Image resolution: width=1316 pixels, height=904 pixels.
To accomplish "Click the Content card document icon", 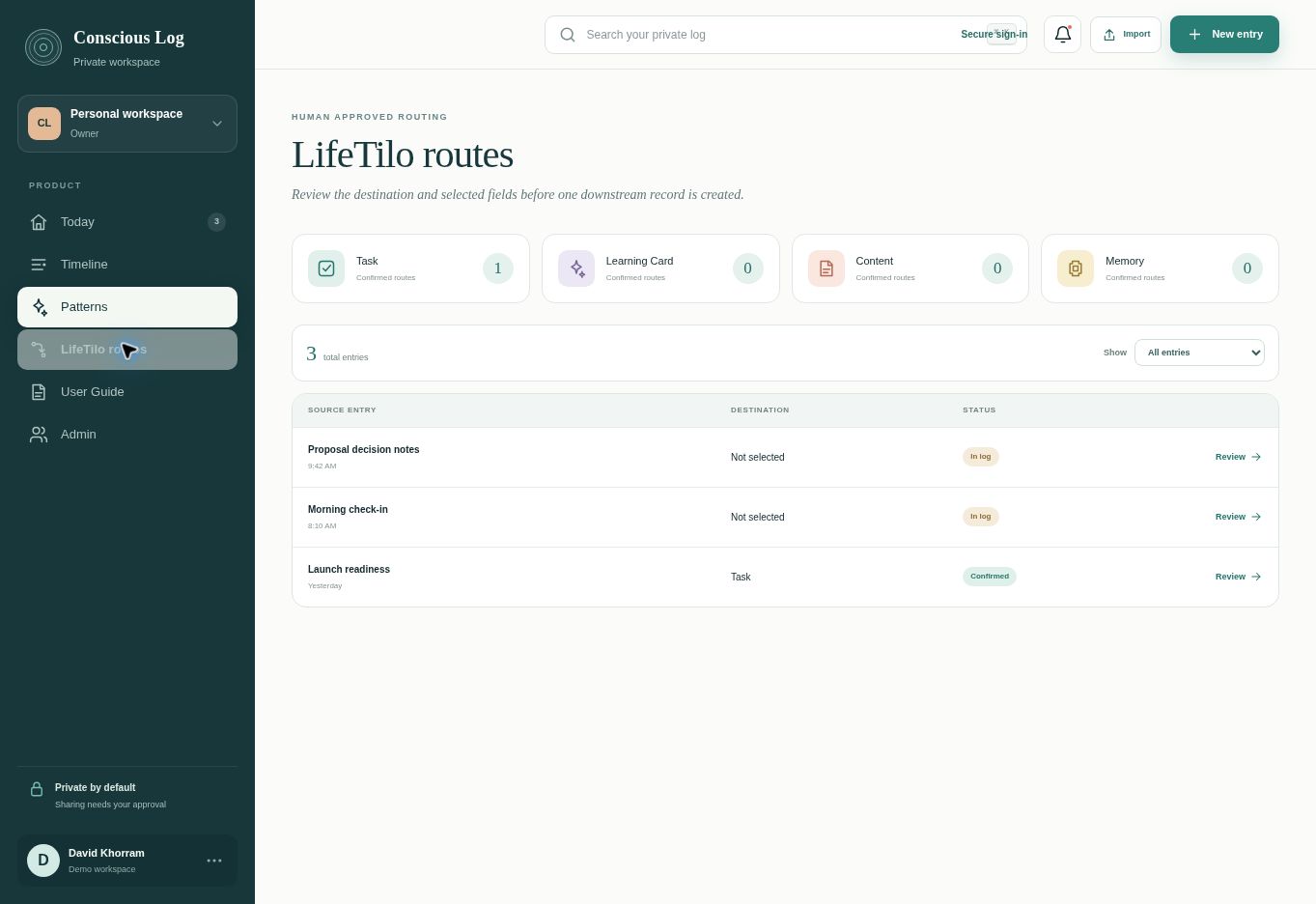I will click(826, 268).
